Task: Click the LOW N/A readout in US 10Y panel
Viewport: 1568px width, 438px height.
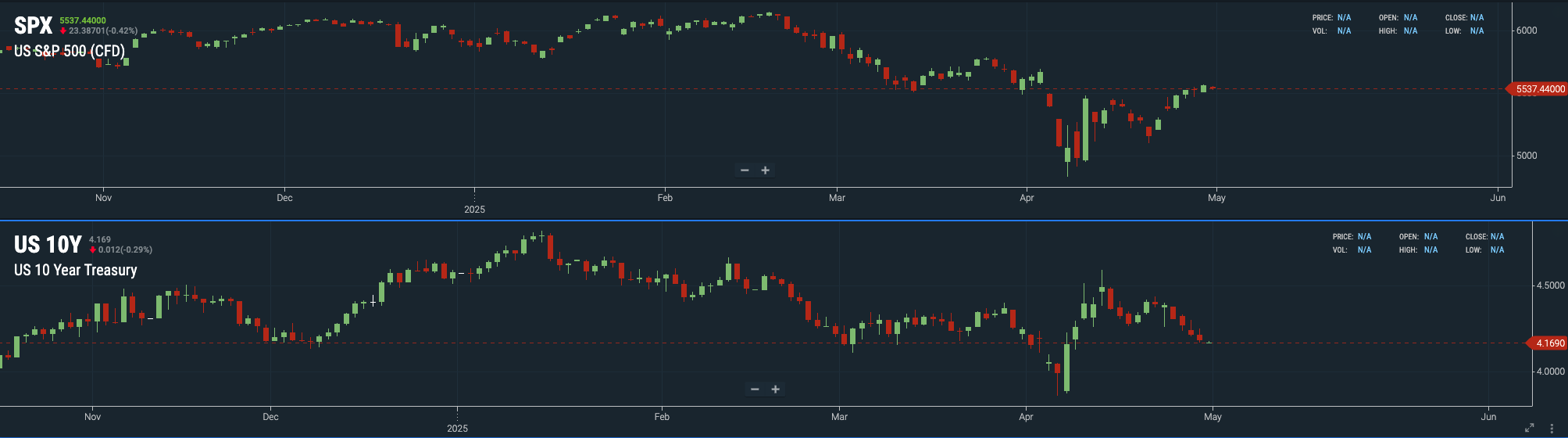Action: click(1484, 250)
